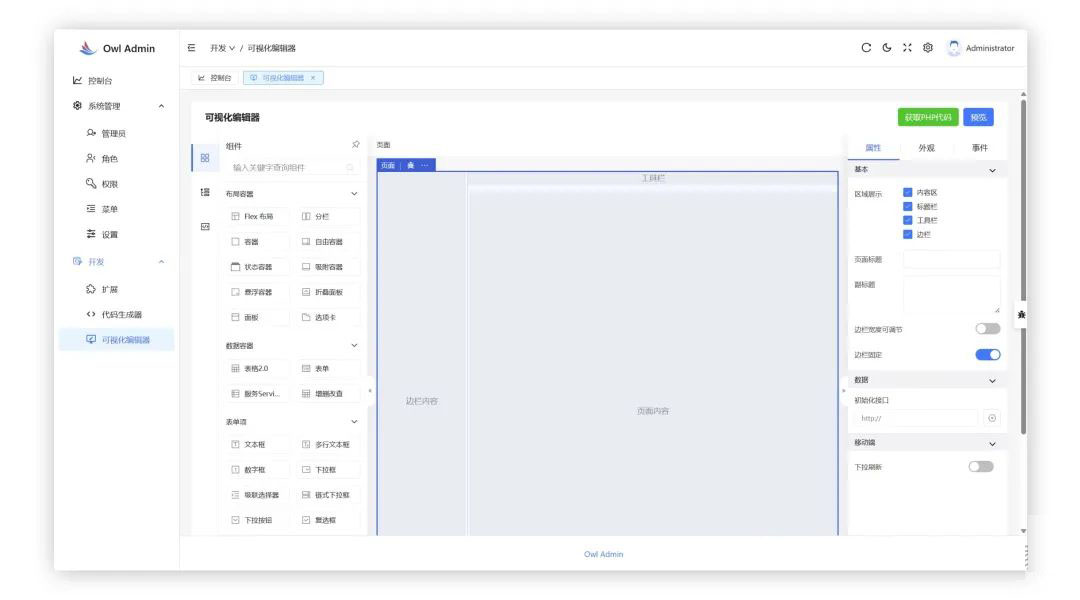Collapse the 布局容器 component group
Viewport: 1080px width, 600px height.
353,194
